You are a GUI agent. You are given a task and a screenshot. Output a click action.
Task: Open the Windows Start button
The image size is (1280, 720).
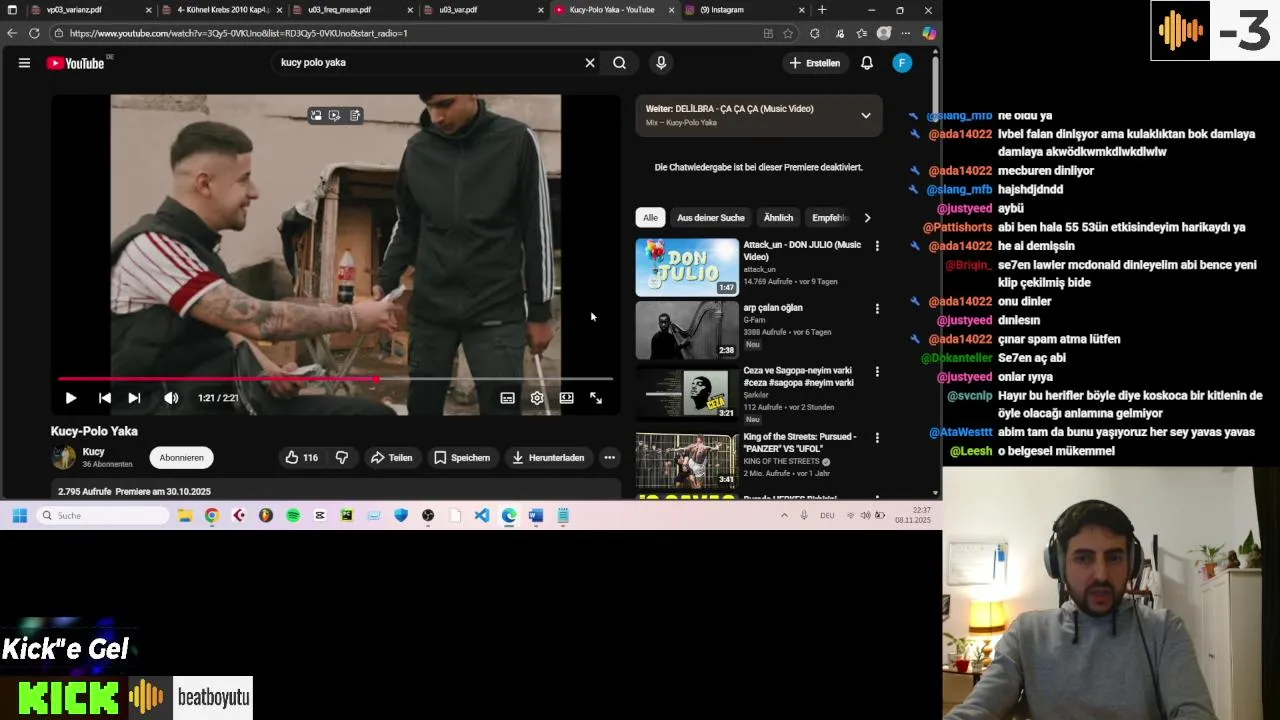pyautogui.click(x=19, y=515)
